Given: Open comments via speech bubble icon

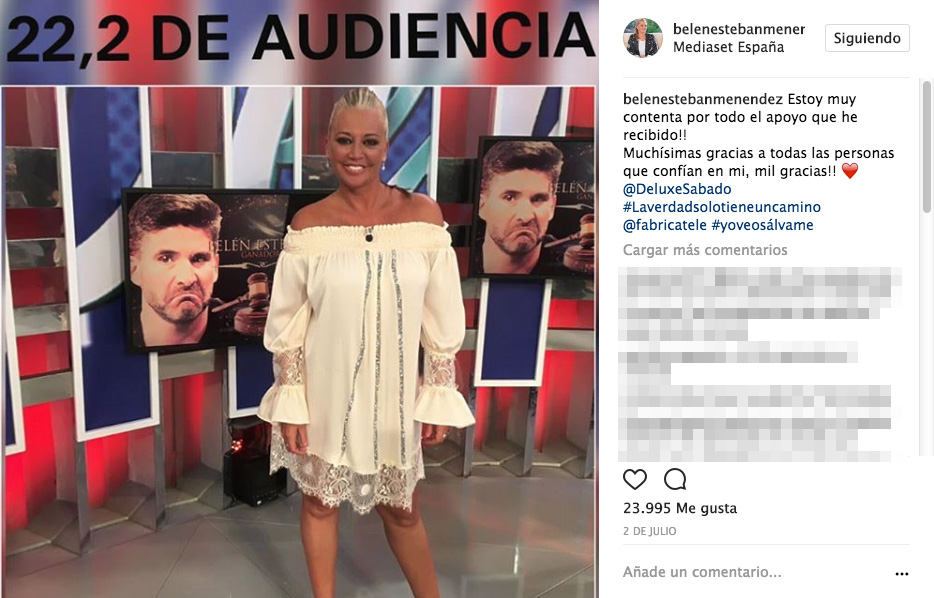Looking at the screenshot, I should click(675, 479).
